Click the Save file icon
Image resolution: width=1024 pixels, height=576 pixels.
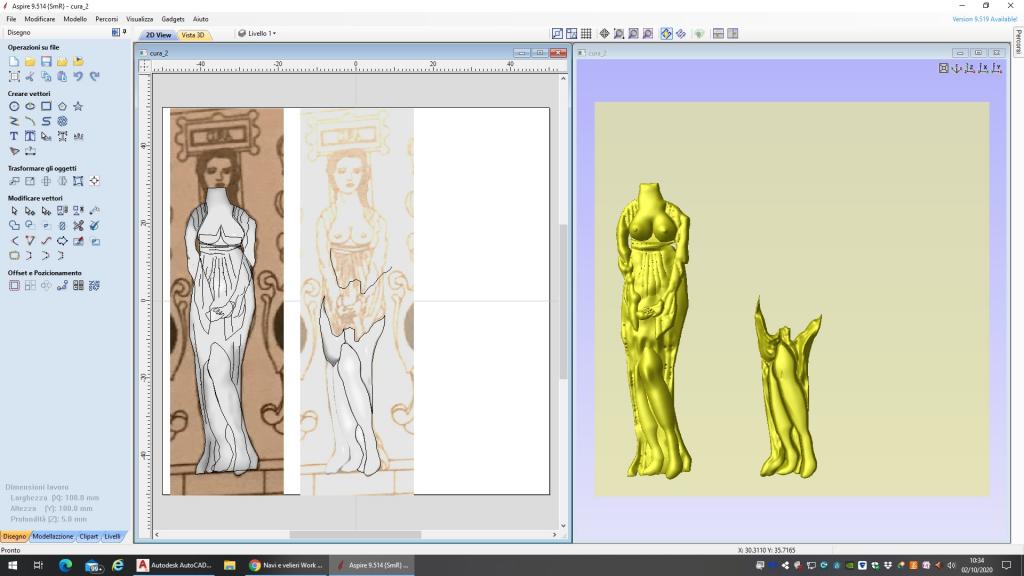(46, 62)
